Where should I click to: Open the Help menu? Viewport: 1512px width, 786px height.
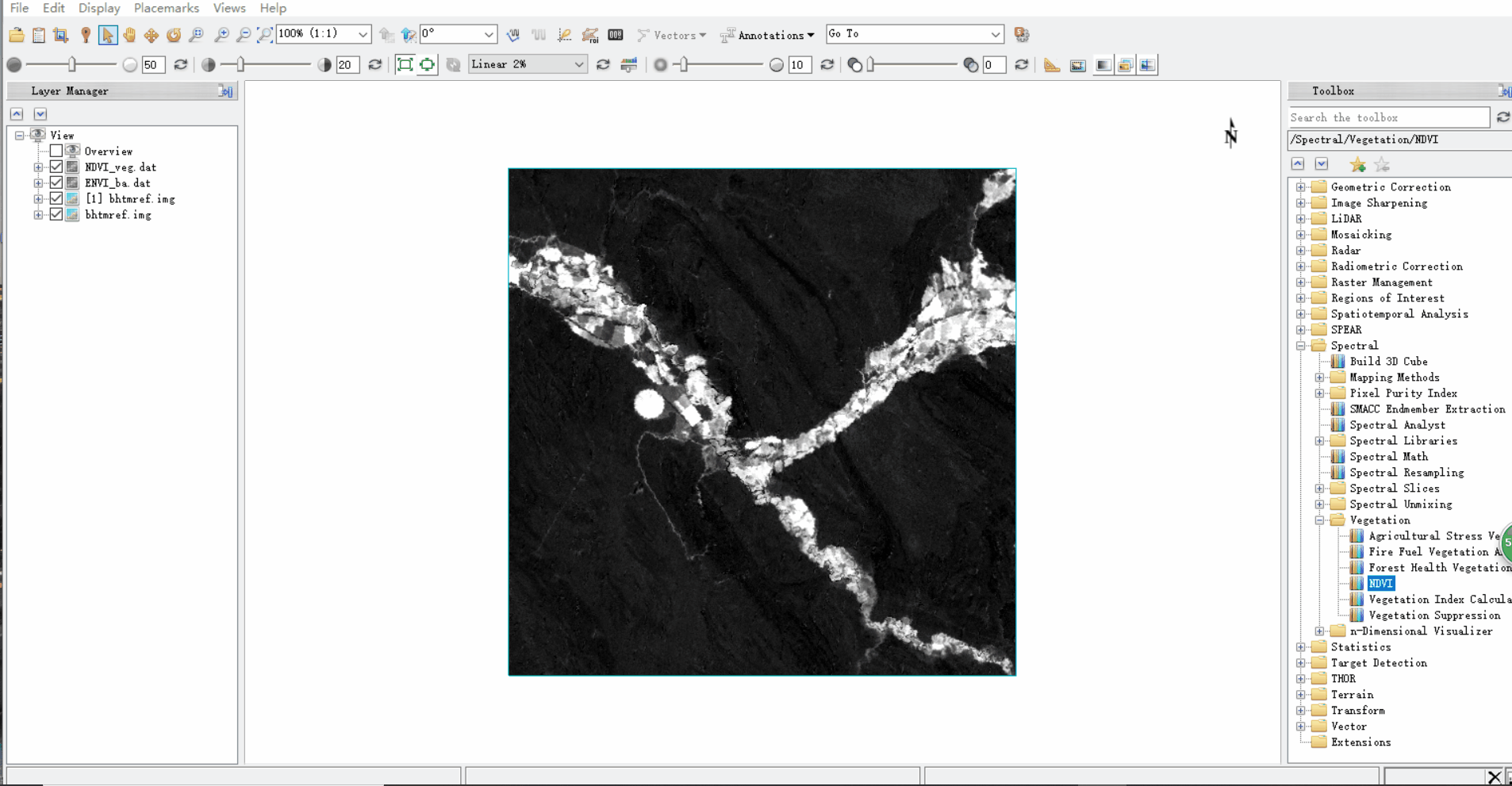point(273,8)
